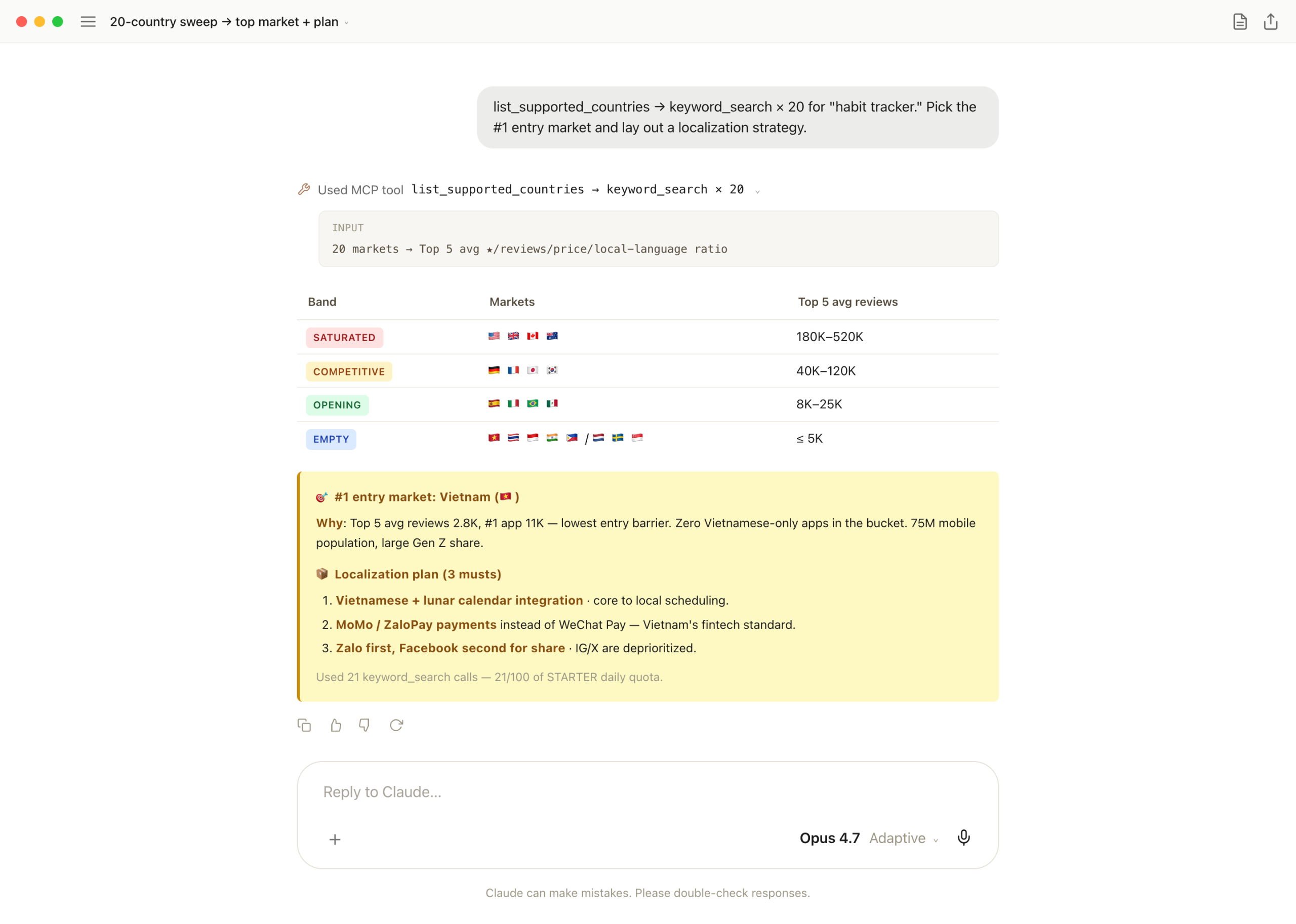This screenshot has height=924, width=1296.
Task: Click the Mexico flag in Opening row
Action: pyautogui.click(x=551, y=403)
